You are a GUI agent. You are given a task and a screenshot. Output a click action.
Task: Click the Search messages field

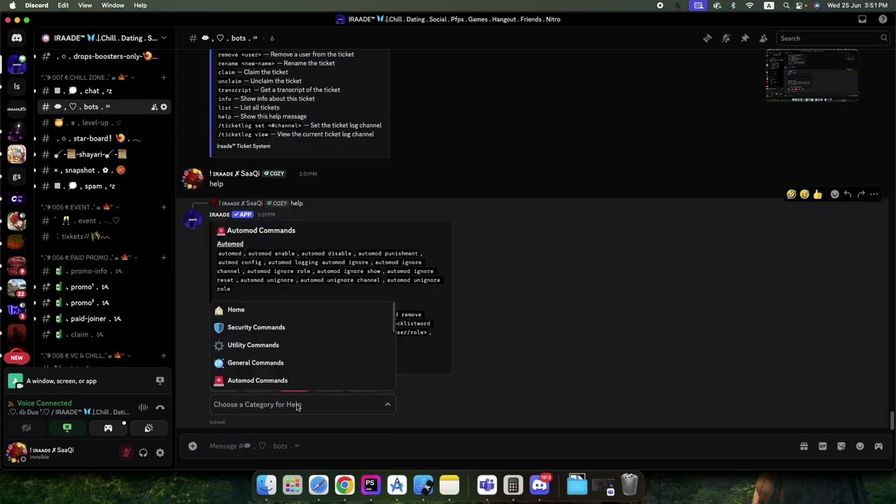tap(833, 38)
